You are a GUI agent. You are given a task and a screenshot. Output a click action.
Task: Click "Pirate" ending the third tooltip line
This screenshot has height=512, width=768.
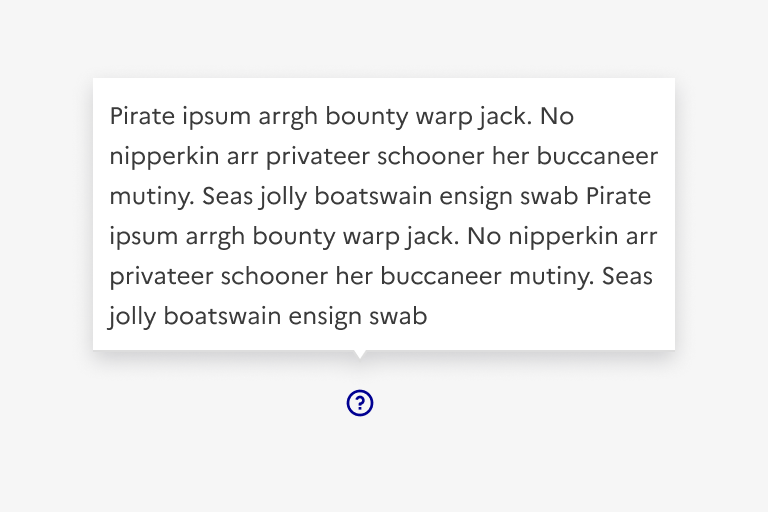(x=618, y=197)
